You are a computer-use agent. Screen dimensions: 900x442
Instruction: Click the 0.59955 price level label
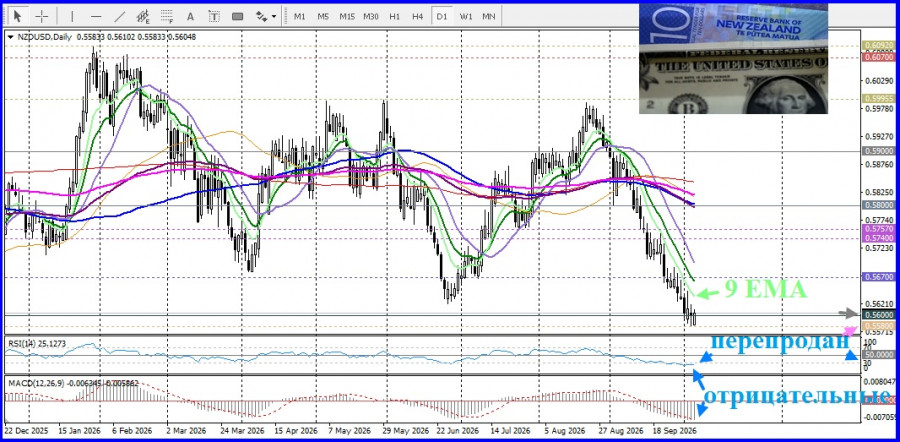[x=878, y=98]
